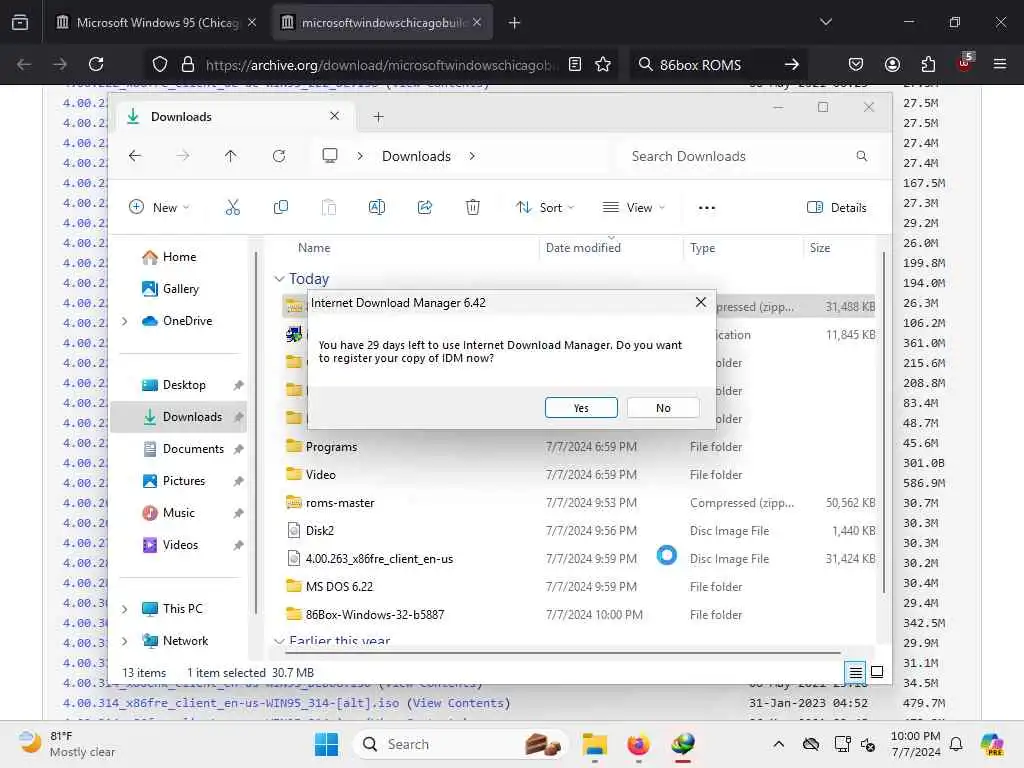
Task: Refresh the Downloads folder view
Action: (279, 156)
